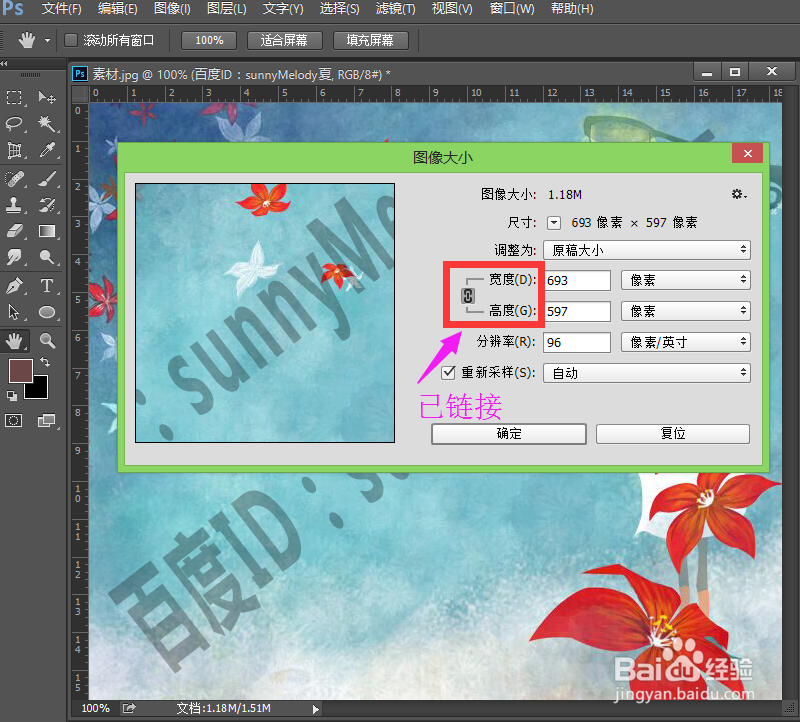Viewport: 800px width, 722px height.
Task: Open the 图像(I) menu
Action: point(172,9)
